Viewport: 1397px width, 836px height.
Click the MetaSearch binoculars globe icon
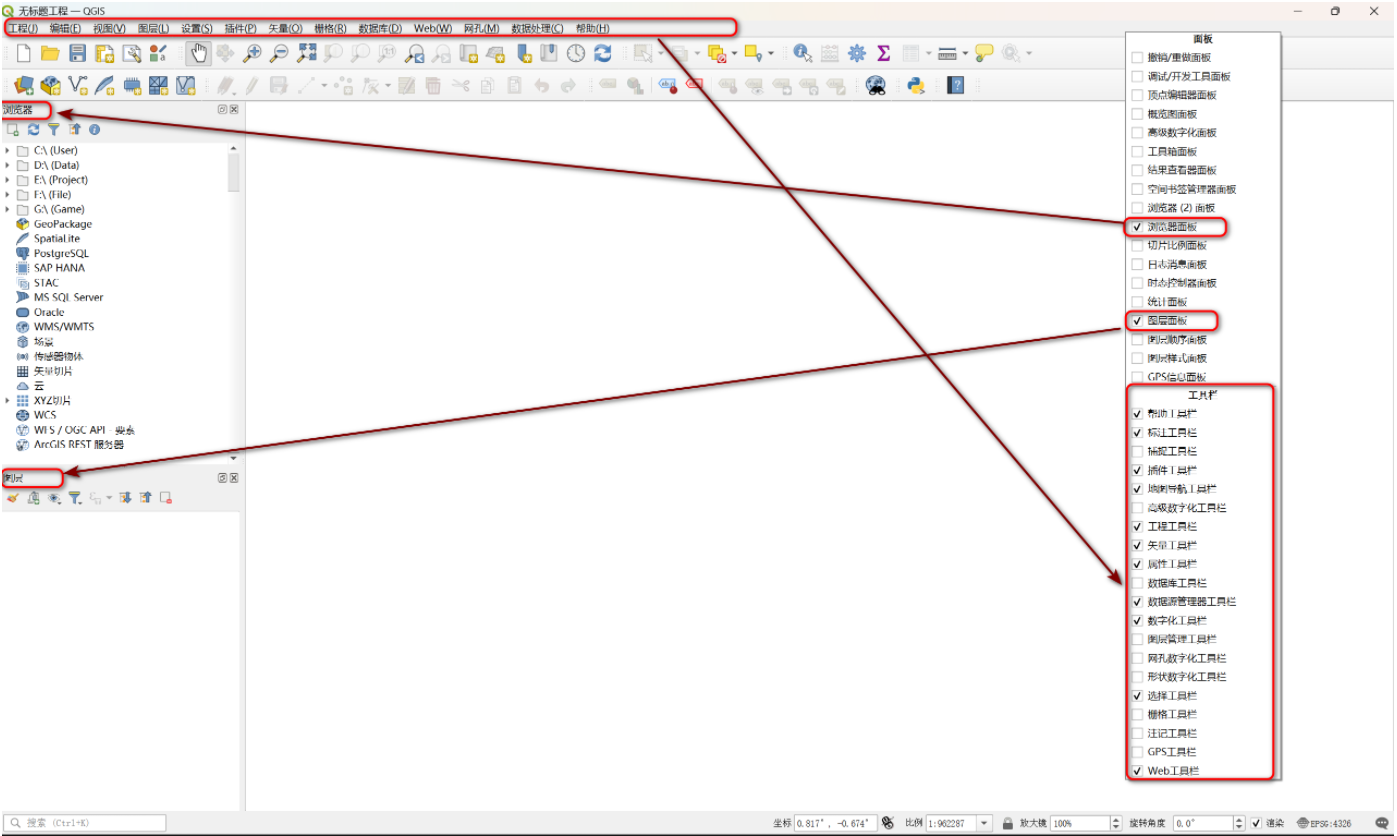point(875,85)
